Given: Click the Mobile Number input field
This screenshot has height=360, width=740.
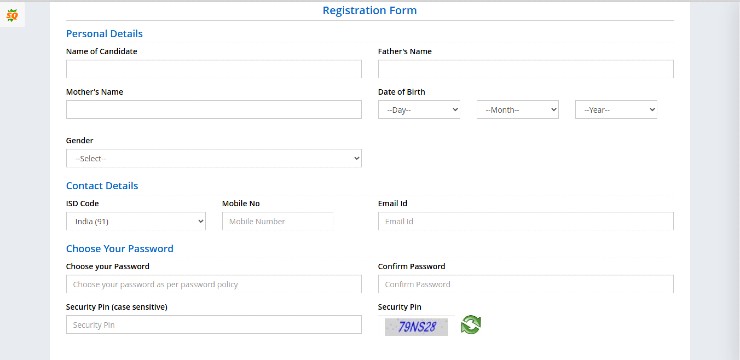Looking at the screenshot, I should [x=278, y=221].
